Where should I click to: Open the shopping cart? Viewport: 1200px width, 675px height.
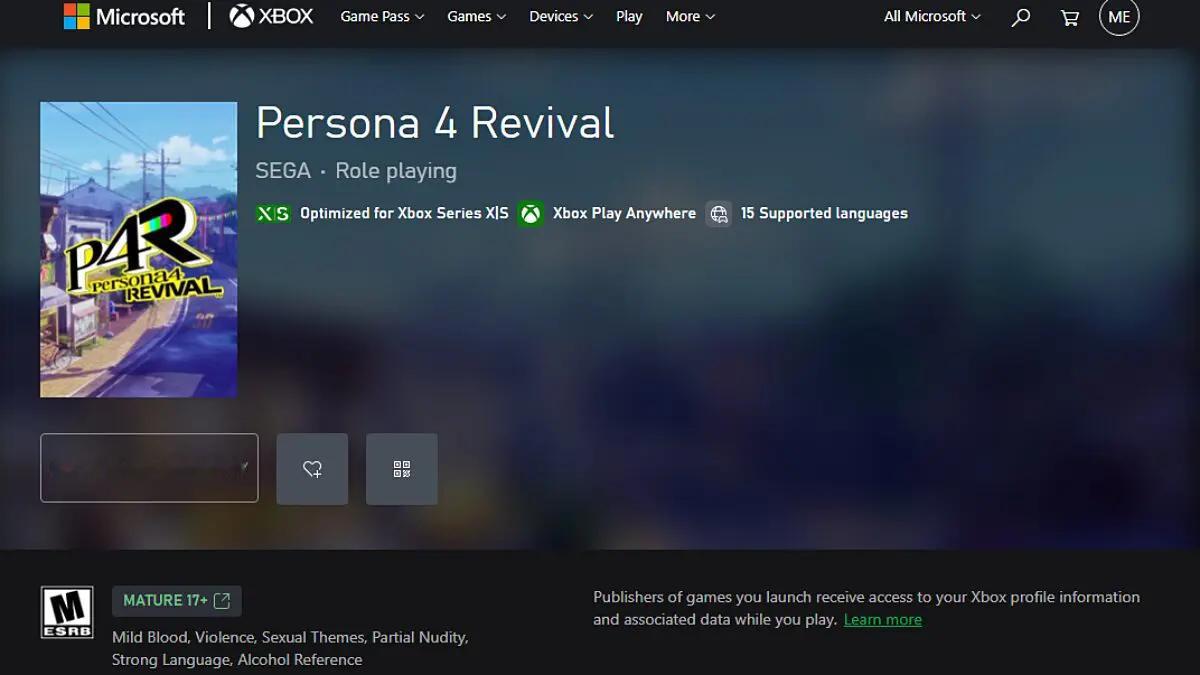pos(1070,17)
